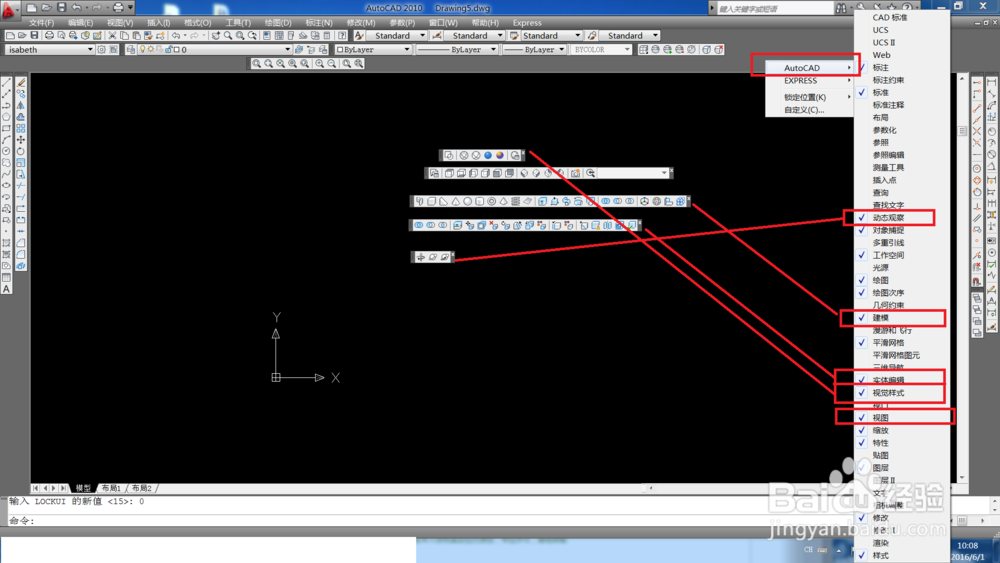This screenshot has width=1000, height=563.
Task: Open the 视图(V) menu
Action: [x=120, y=23]
